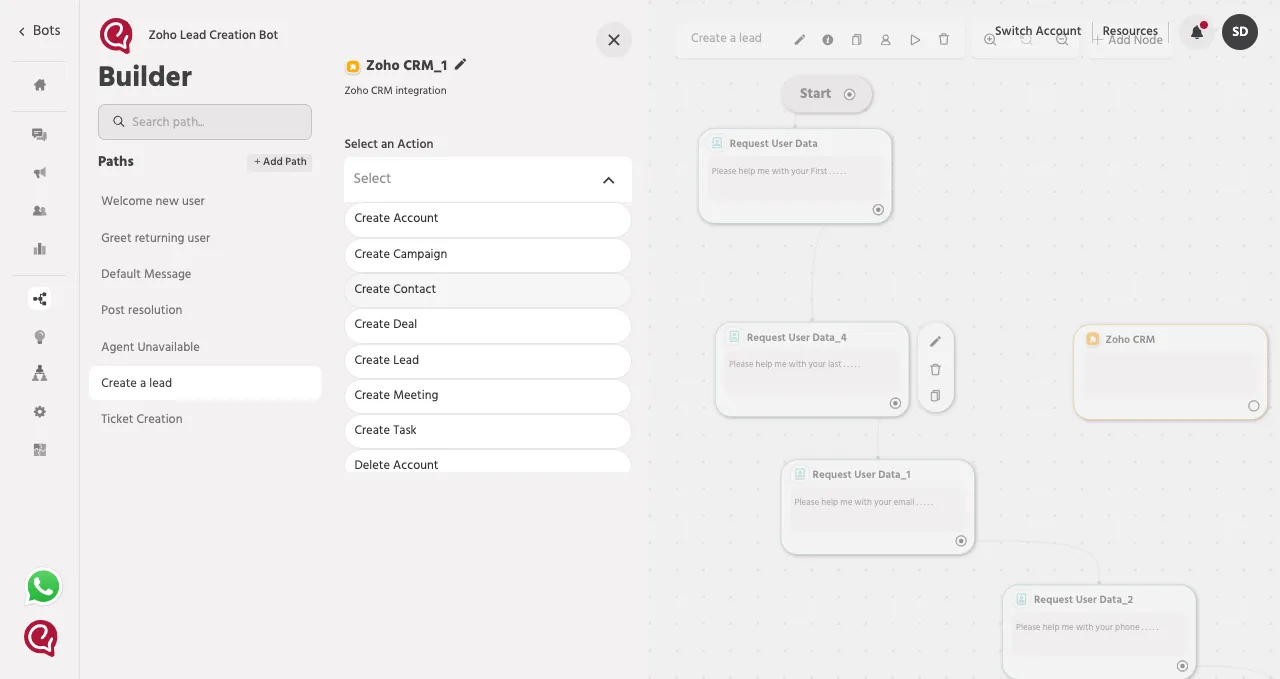1280x679 pixels.
Task: Open the lightbulb sidebar icon
Action: [40, 337]
